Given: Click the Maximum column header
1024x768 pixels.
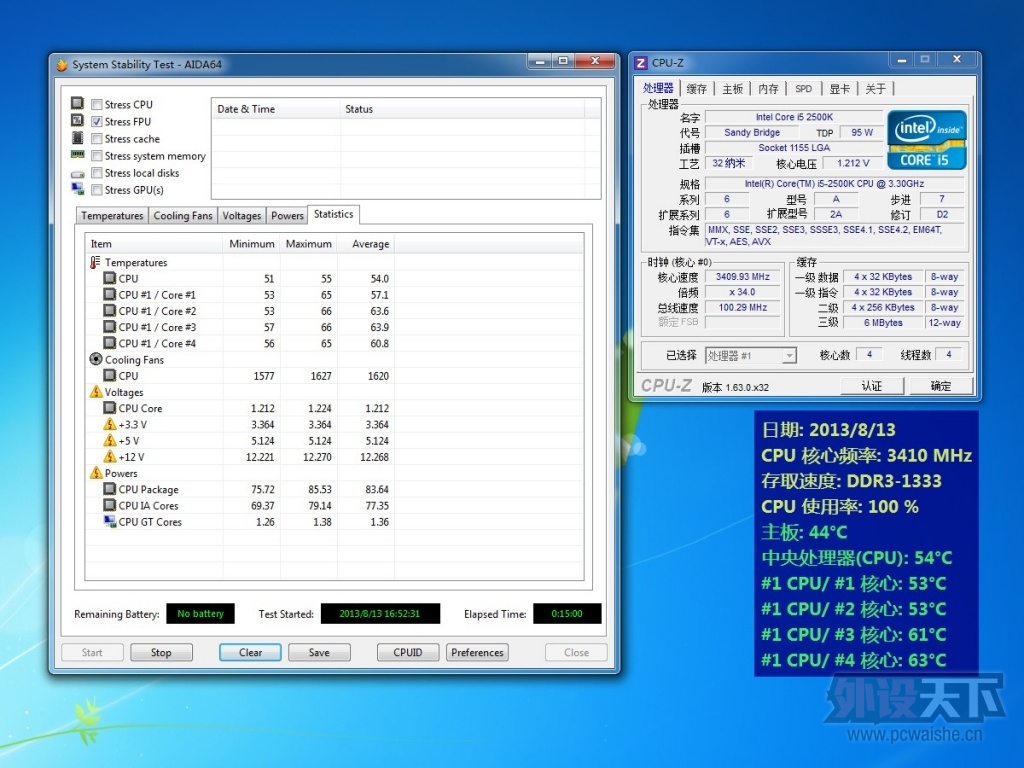Looking at the screenshot, I should [309, 244].
